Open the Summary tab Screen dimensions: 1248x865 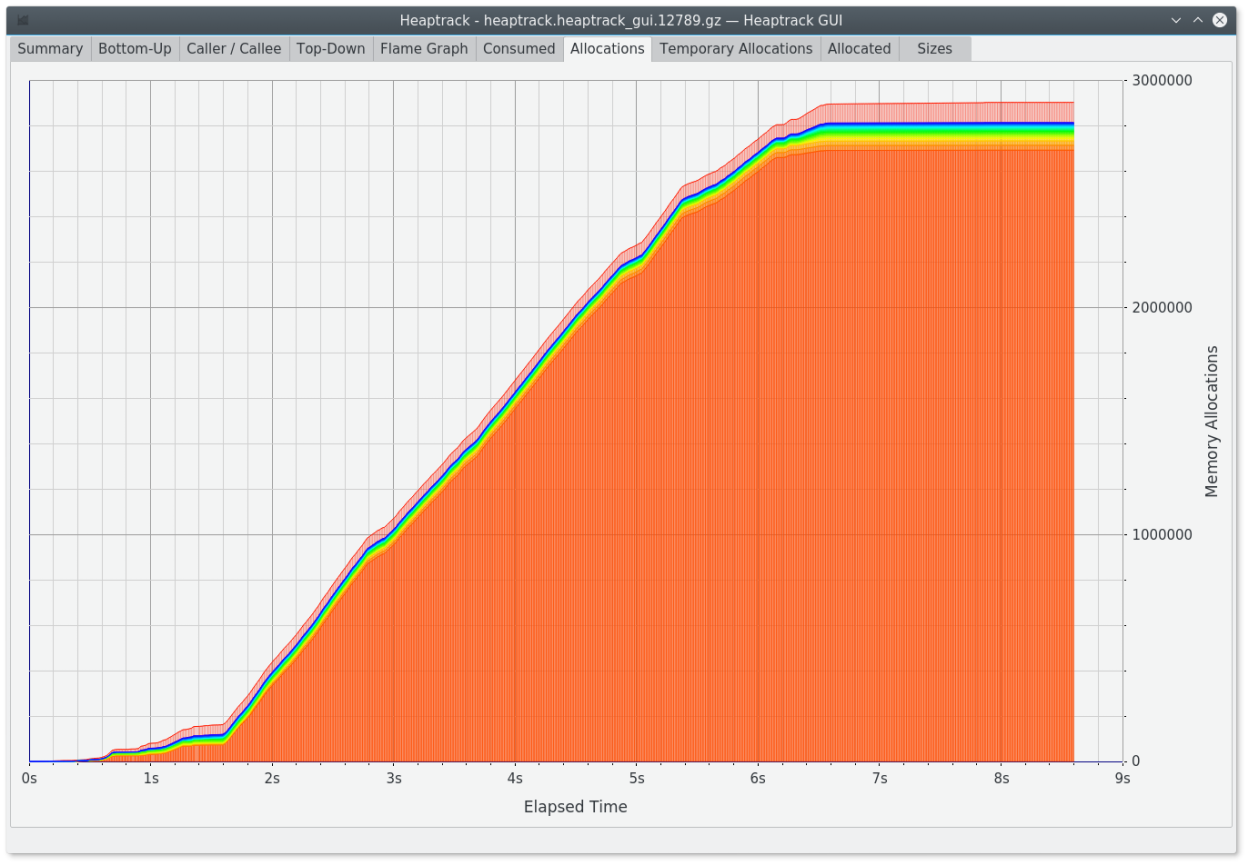point(50,48)
